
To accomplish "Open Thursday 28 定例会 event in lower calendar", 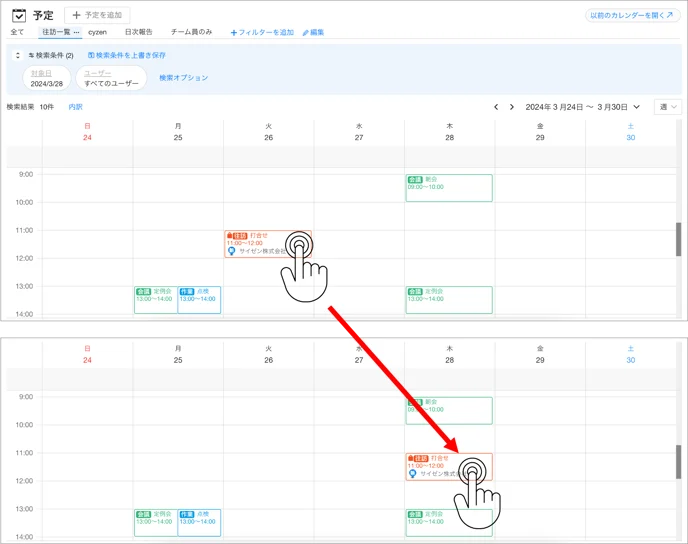I will (x=449, y=523).
